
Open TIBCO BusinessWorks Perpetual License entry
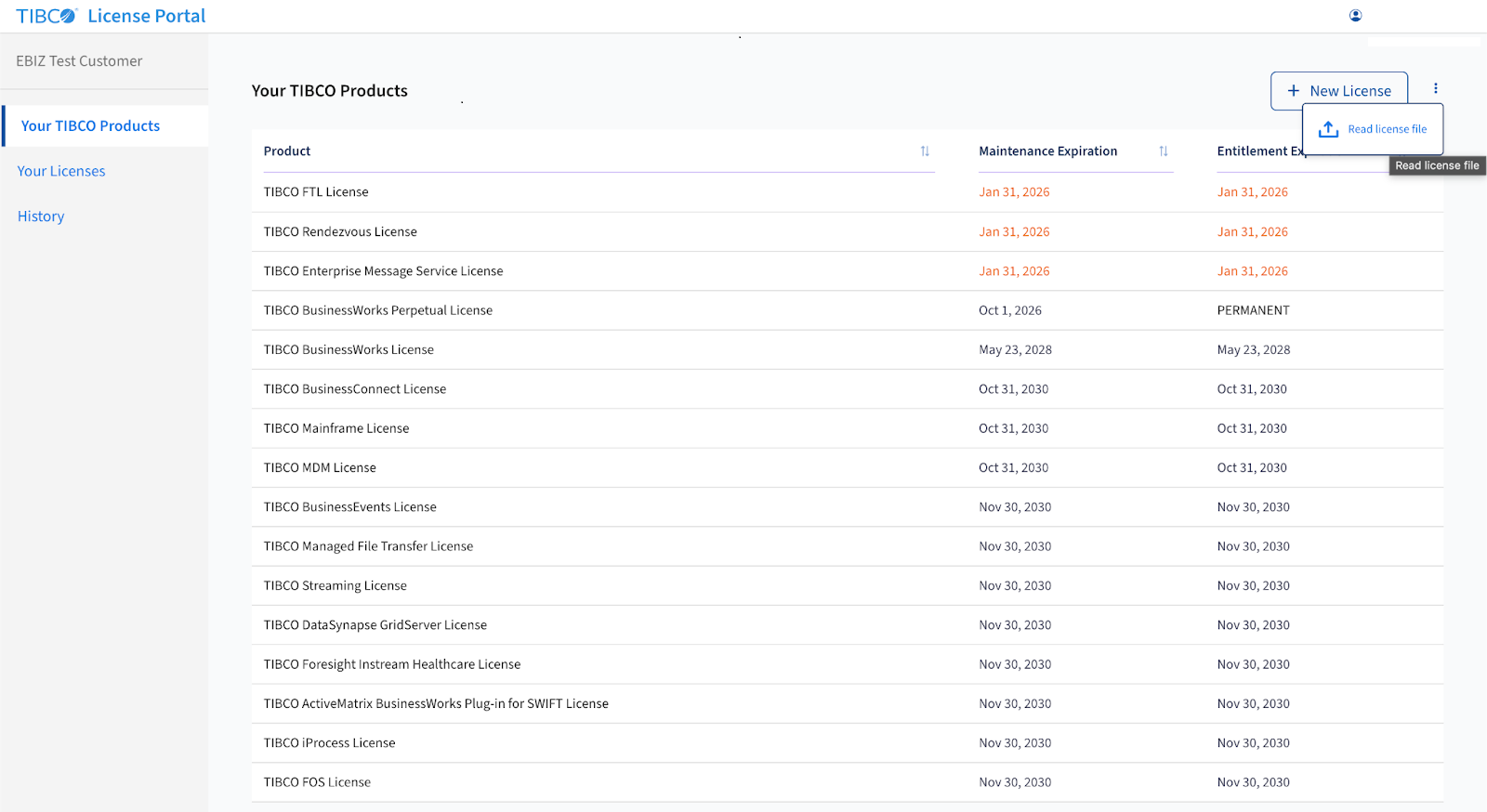pyautogui.click(x=377, y=310)
